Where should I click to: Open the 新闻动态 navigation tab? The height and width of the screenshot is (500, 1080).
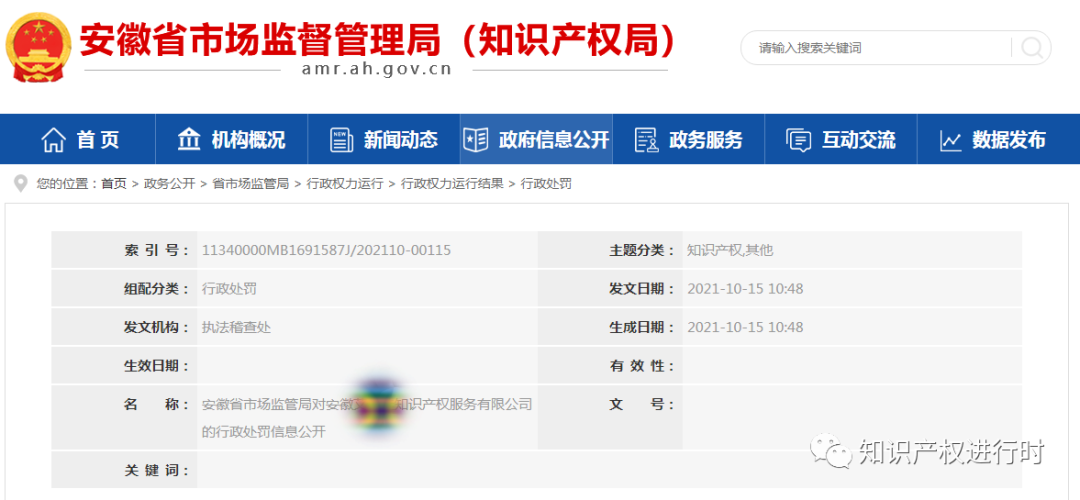click(x=384, y=139)
